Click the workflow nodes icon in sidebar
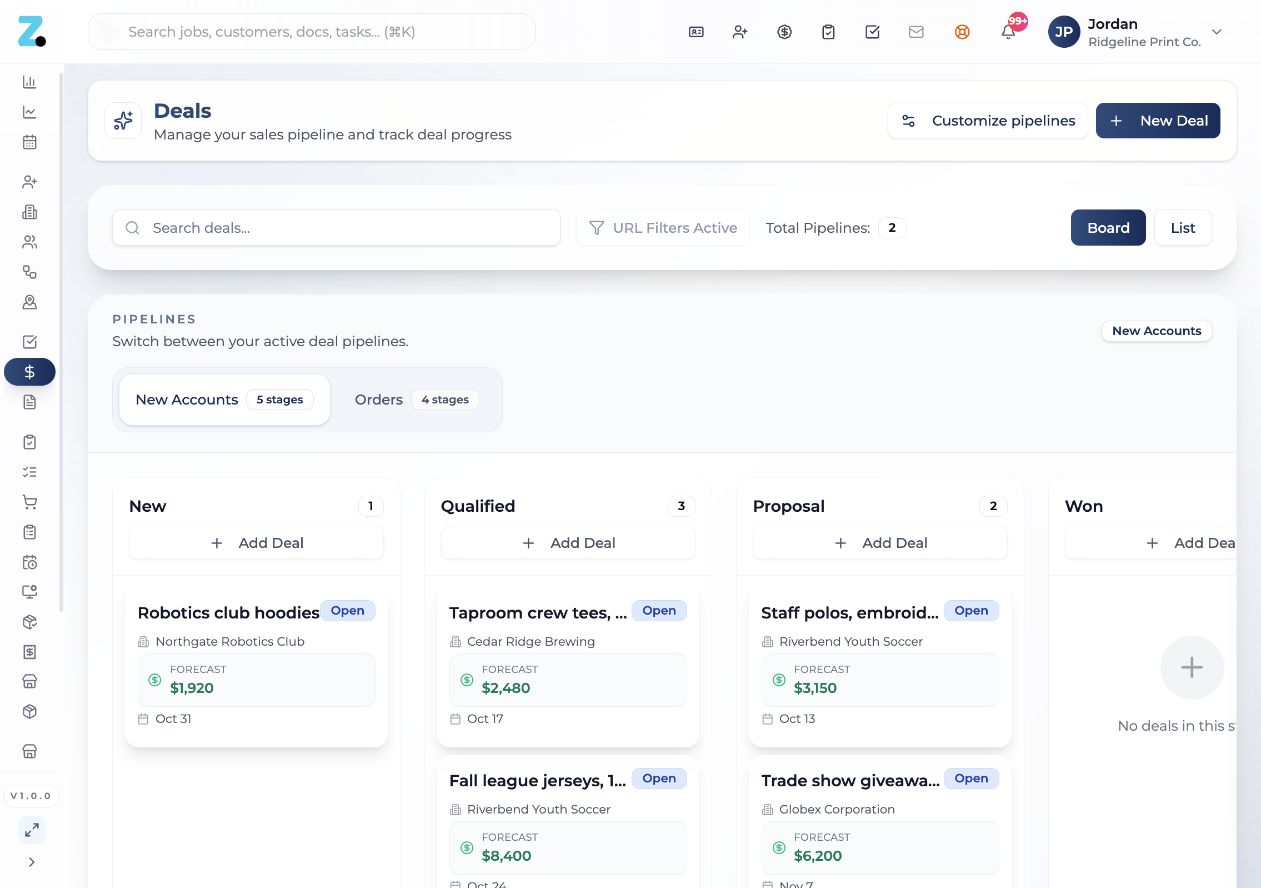 point(30,272)
